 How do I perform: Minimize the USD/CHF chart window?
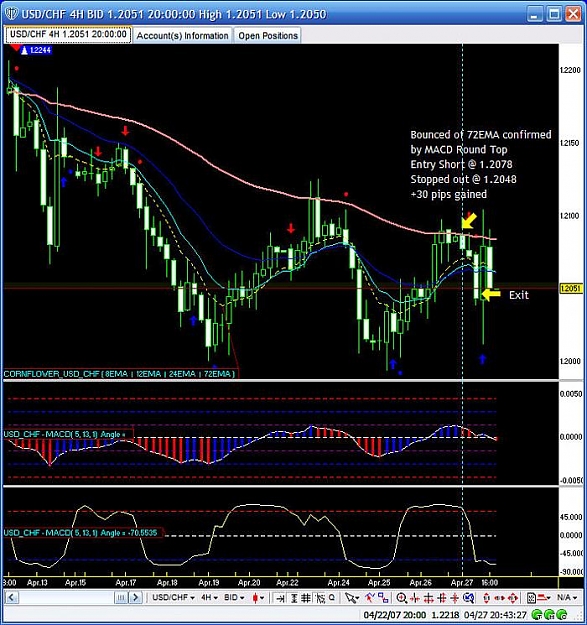534,14
